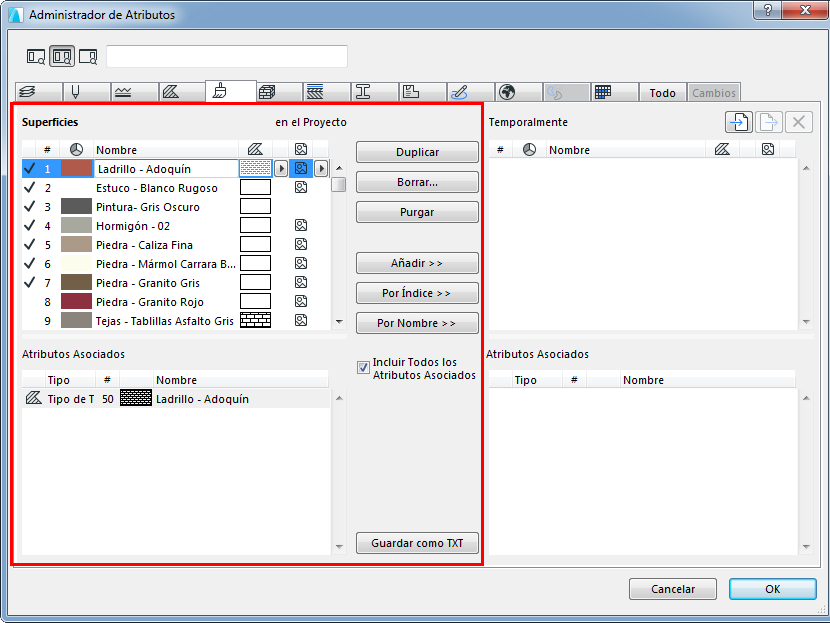The image size is (830, 623).
Task: Click texture icon in Piedra - Mármol Carrara row
Action: click(x=301, y=264)
